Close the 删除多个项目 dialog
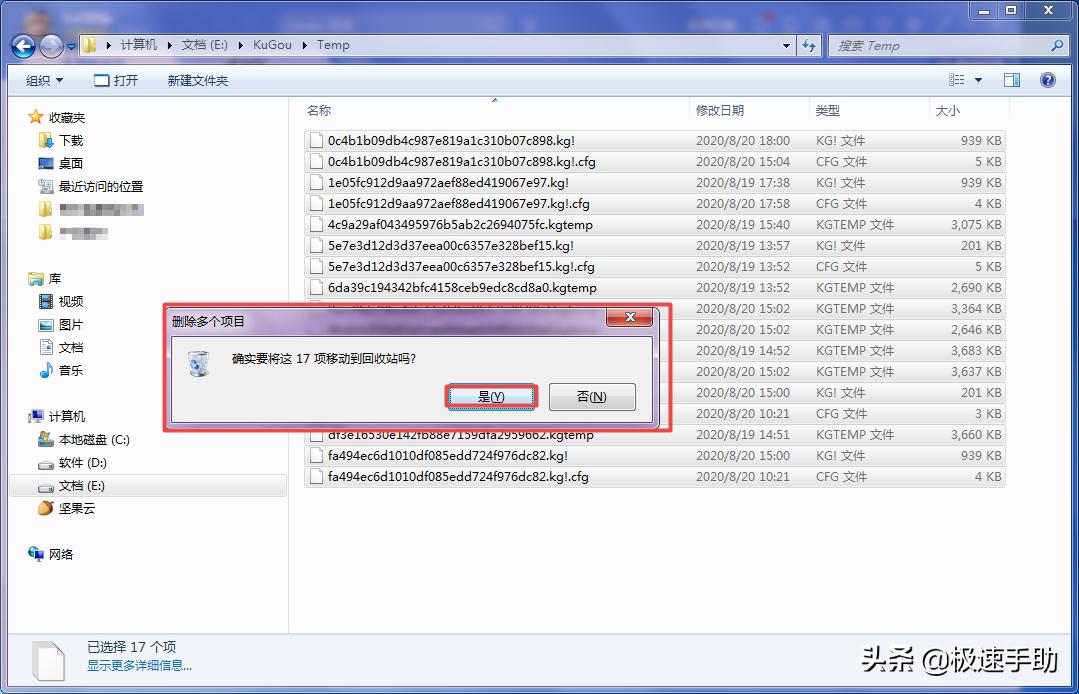 (630, 317)
